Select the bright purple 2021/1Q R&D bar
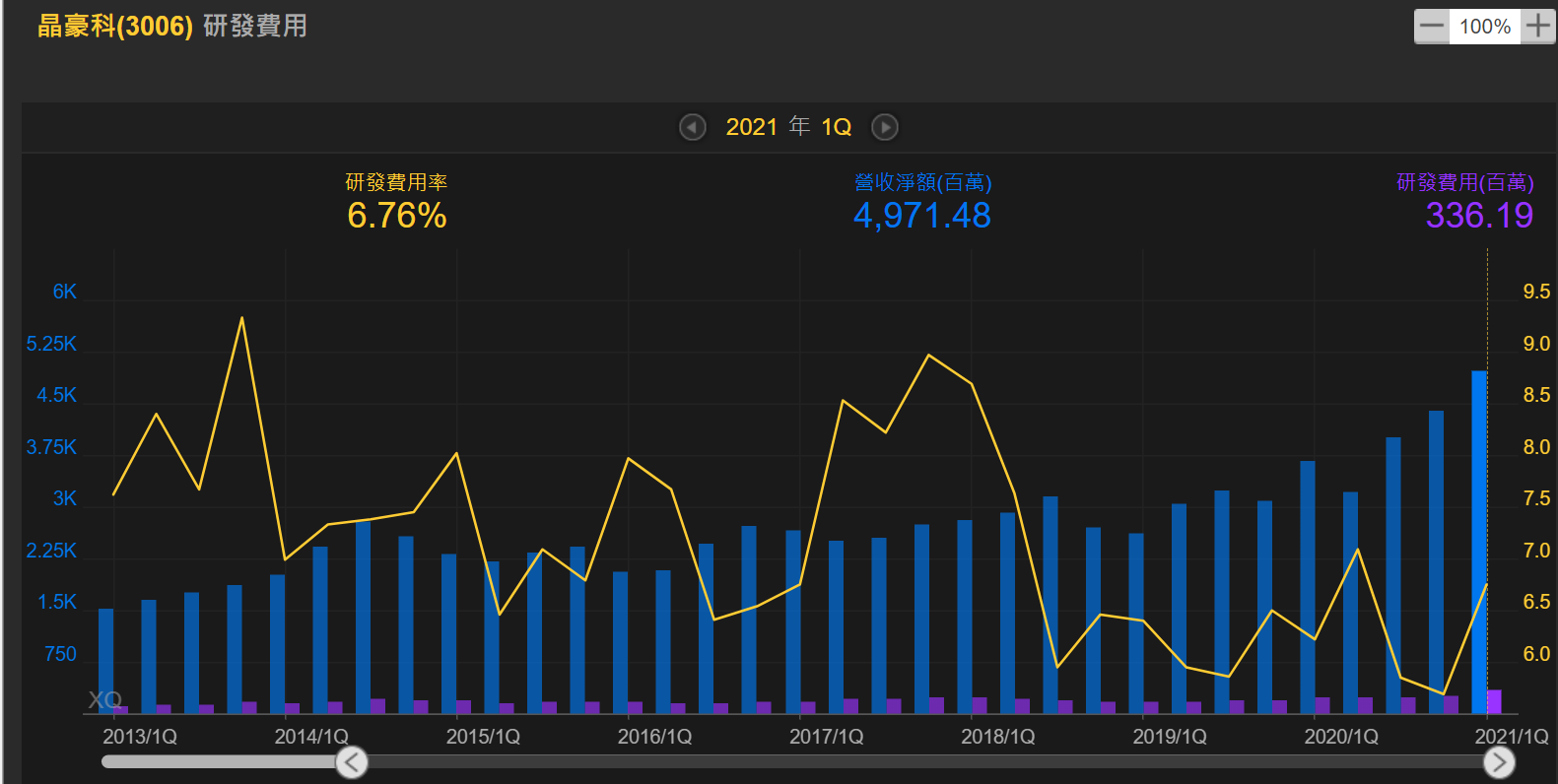The width and height of the screenshot is (1558, 784). [1495, 701]
